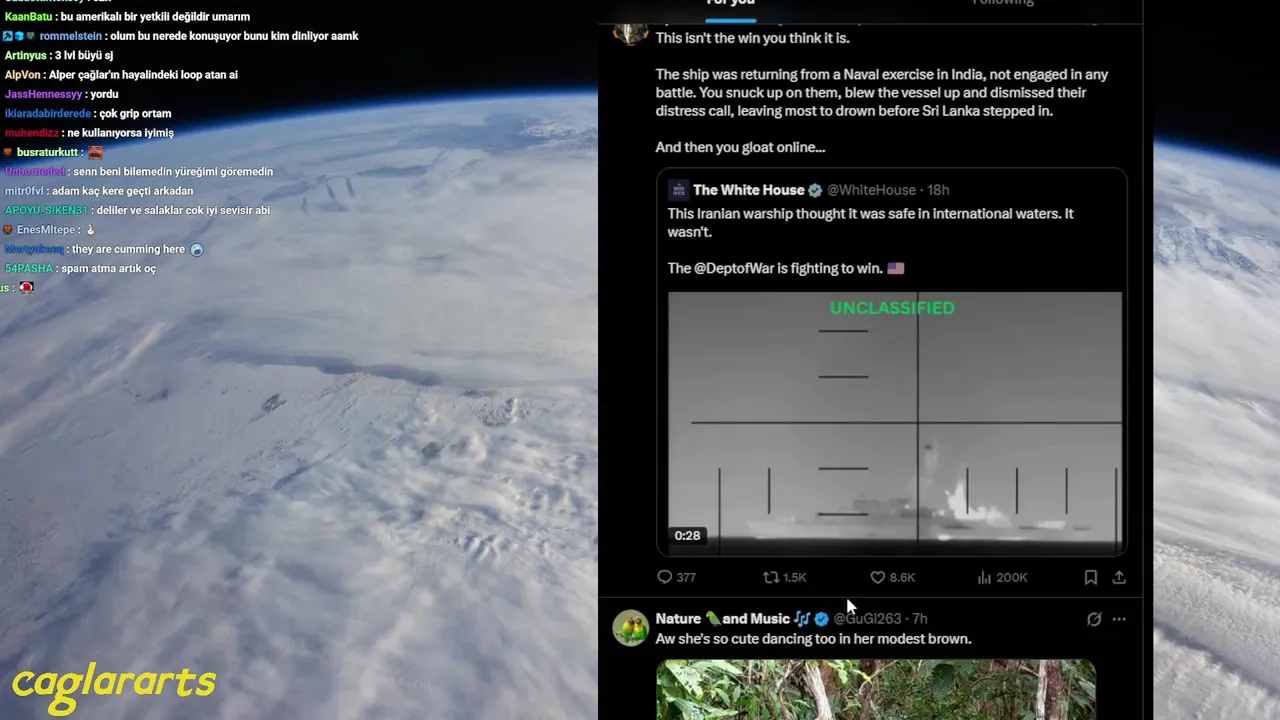Click the verified badge beside Nature and Music
Viewport: 1280px width, 720px height.
pyautogui.click(x=821, y=619)
